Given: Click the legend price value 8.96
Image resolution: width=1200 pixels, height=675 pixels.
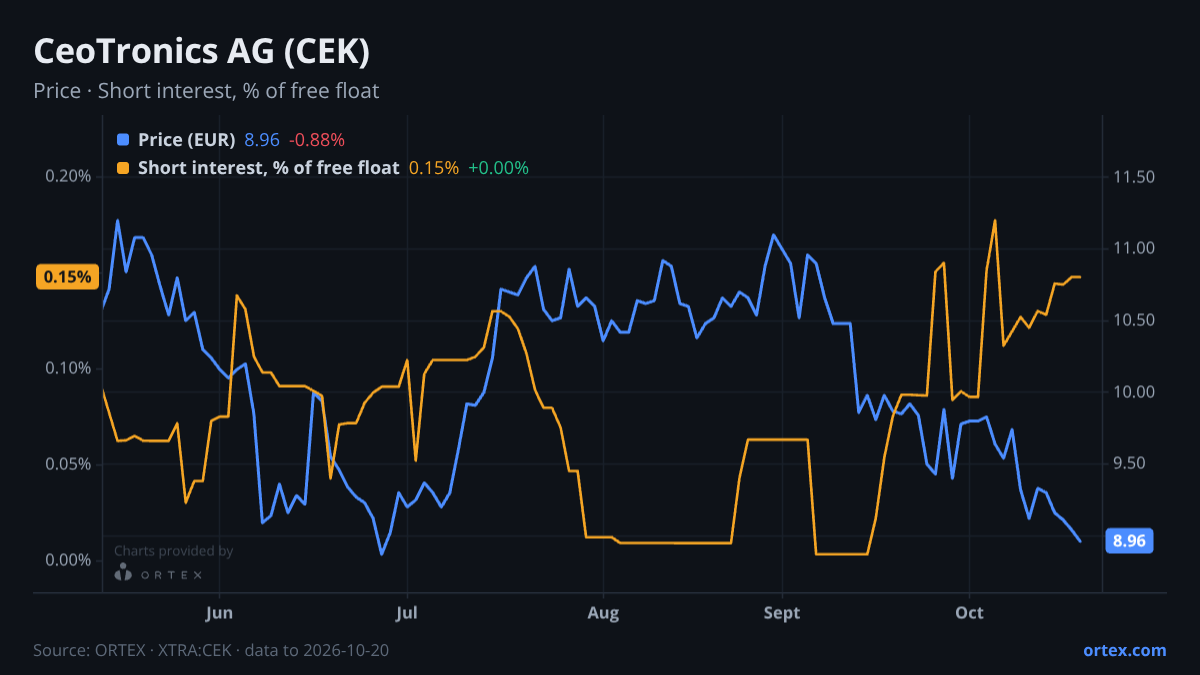Looking at the screenshot, I should 262,140.
